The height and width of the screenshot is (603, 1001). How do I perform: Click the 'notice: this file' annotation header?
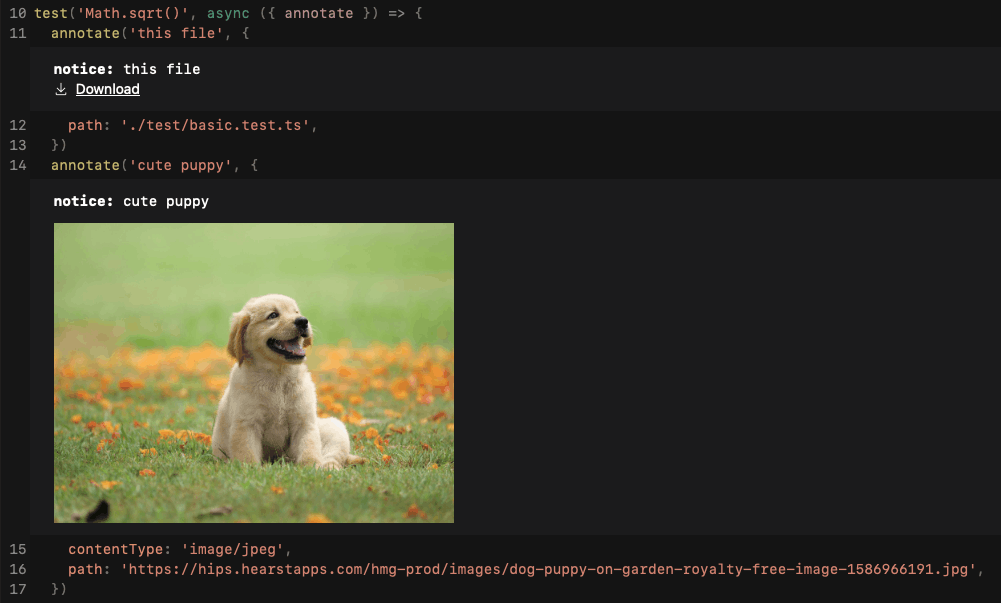(x=127, y=69)
